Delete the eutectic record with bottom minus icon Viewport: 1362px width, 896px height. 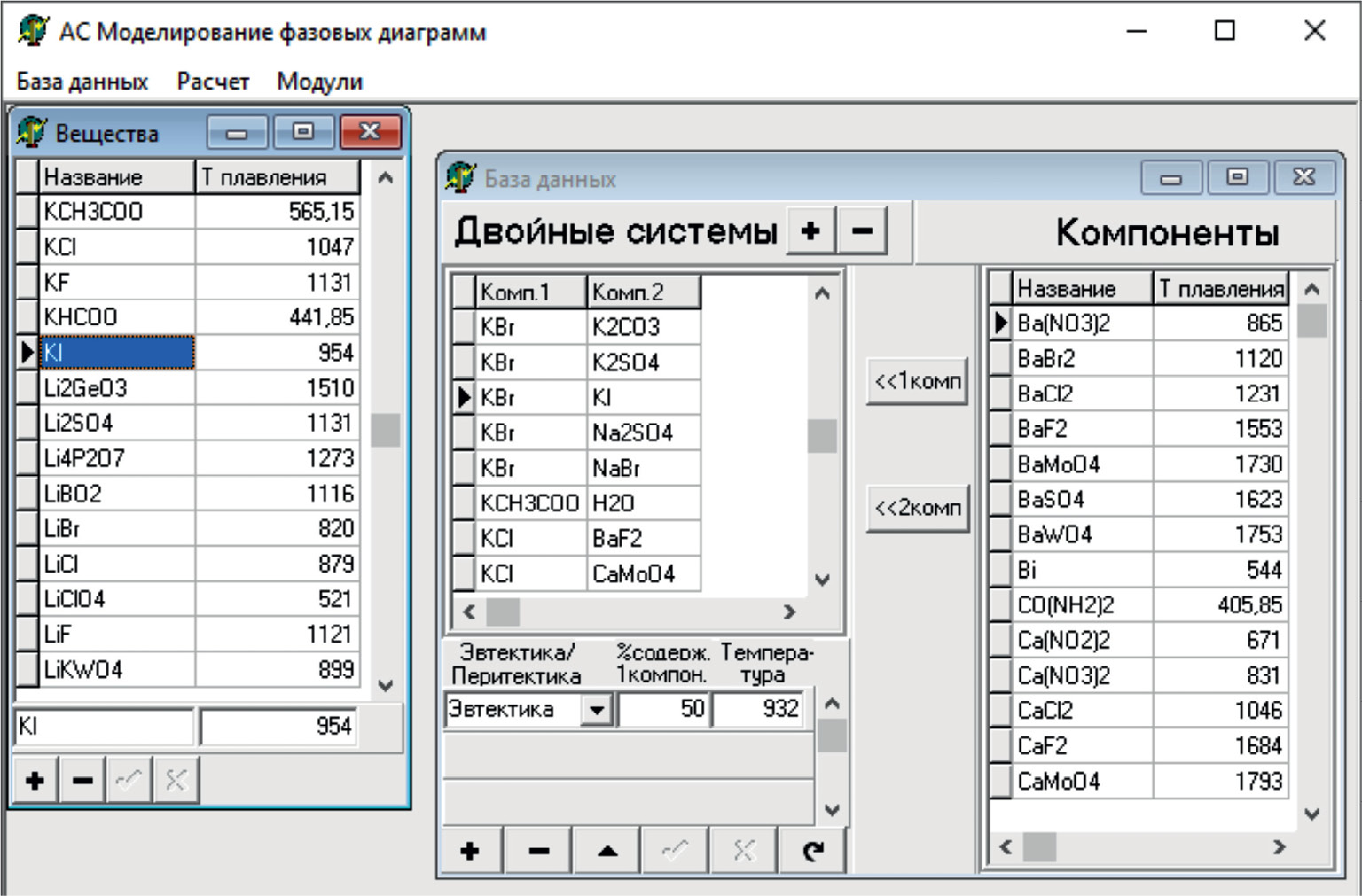tap(538, 851)
